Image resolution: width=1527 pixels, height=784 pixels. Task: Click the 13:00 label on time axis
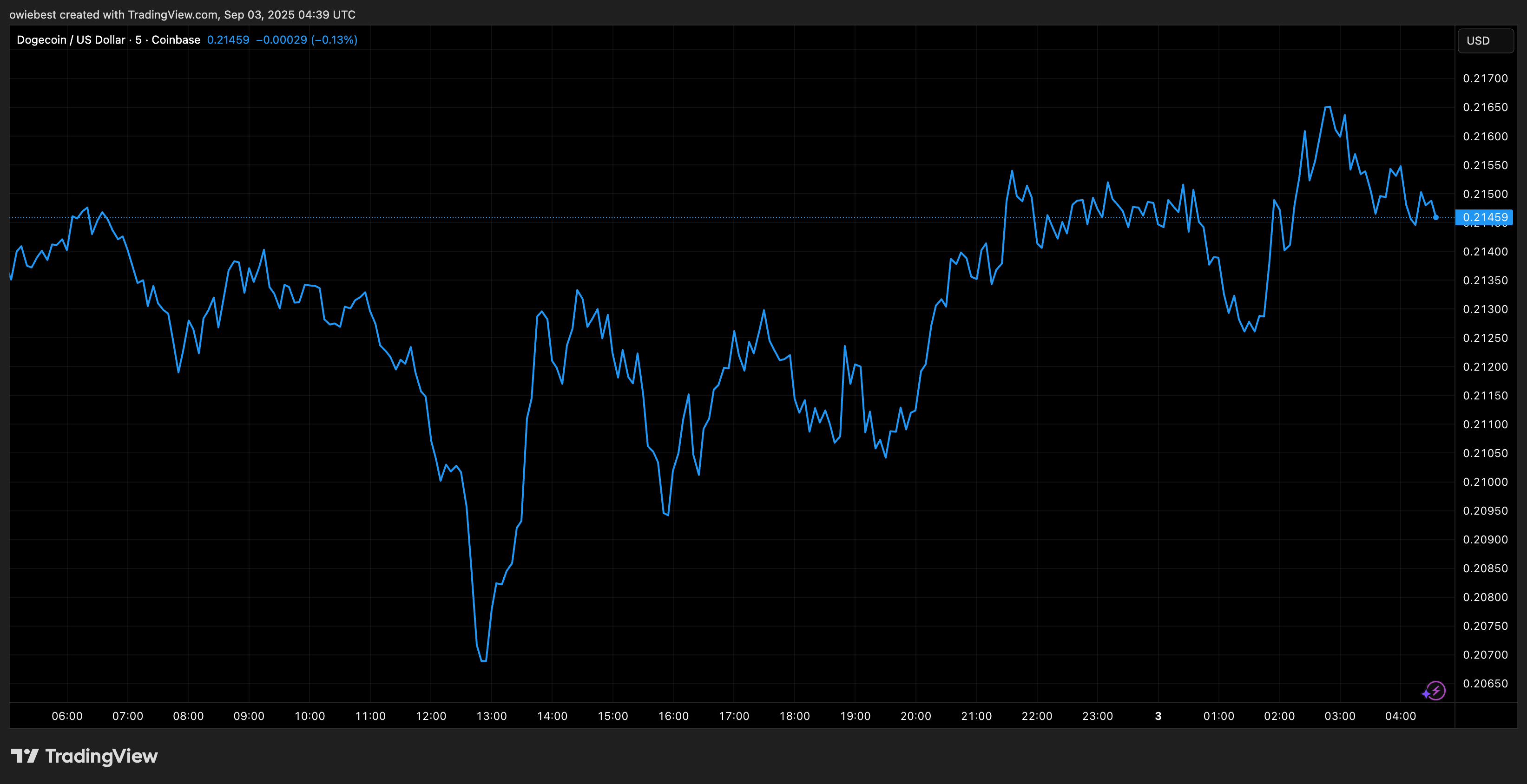click(491, 716)
